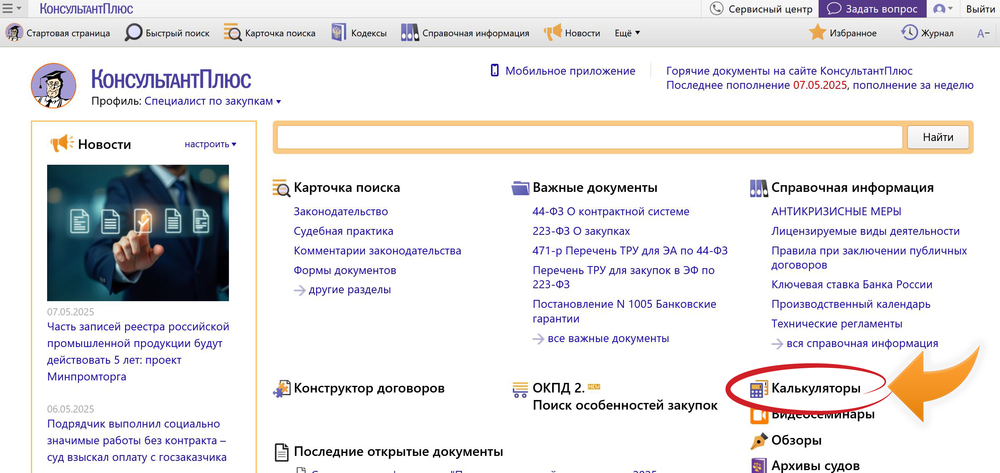Expand the Специалист по закупкам profile dropdown

click(212, 101)
